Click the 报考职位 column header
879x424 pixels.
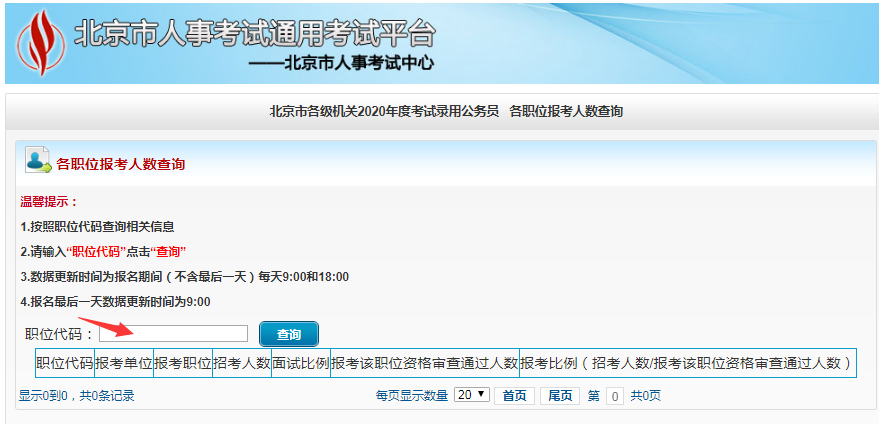pos(183,363)
